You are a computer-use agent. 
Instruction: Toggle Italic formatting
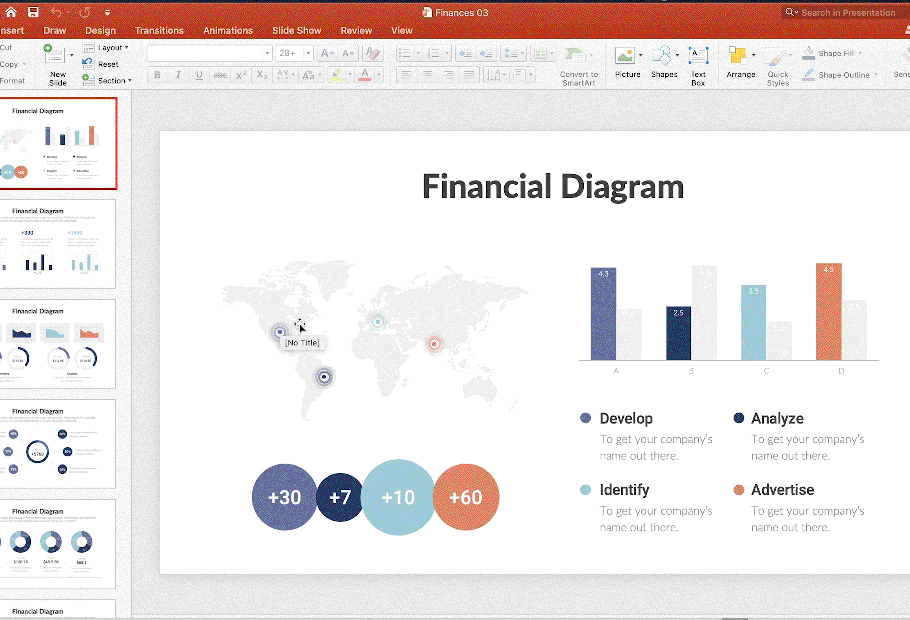pyautogui.click(x=178, y=75)
